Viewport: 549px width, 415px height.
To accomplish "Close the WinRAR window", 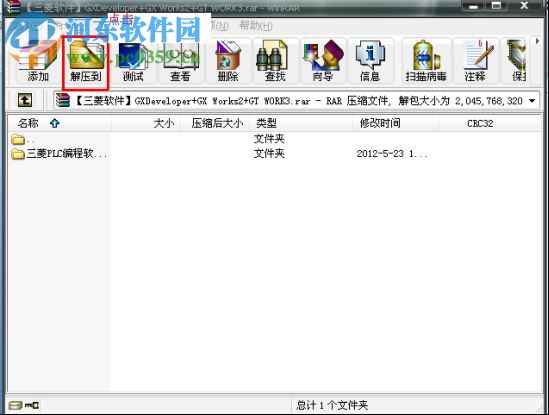I will click(524, 6).
